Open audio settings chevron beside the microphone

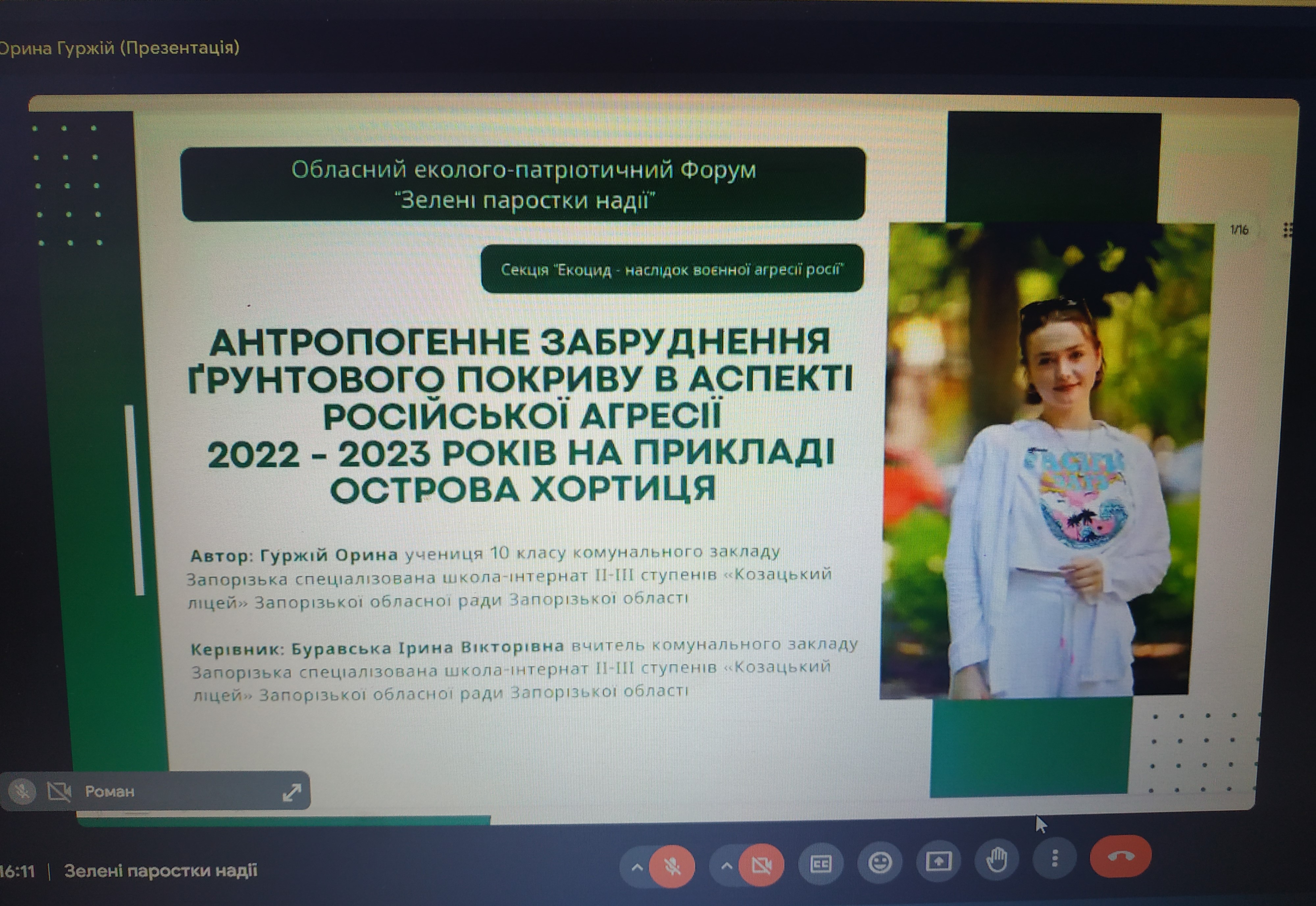pyautogui.click(x=637, y=867)
